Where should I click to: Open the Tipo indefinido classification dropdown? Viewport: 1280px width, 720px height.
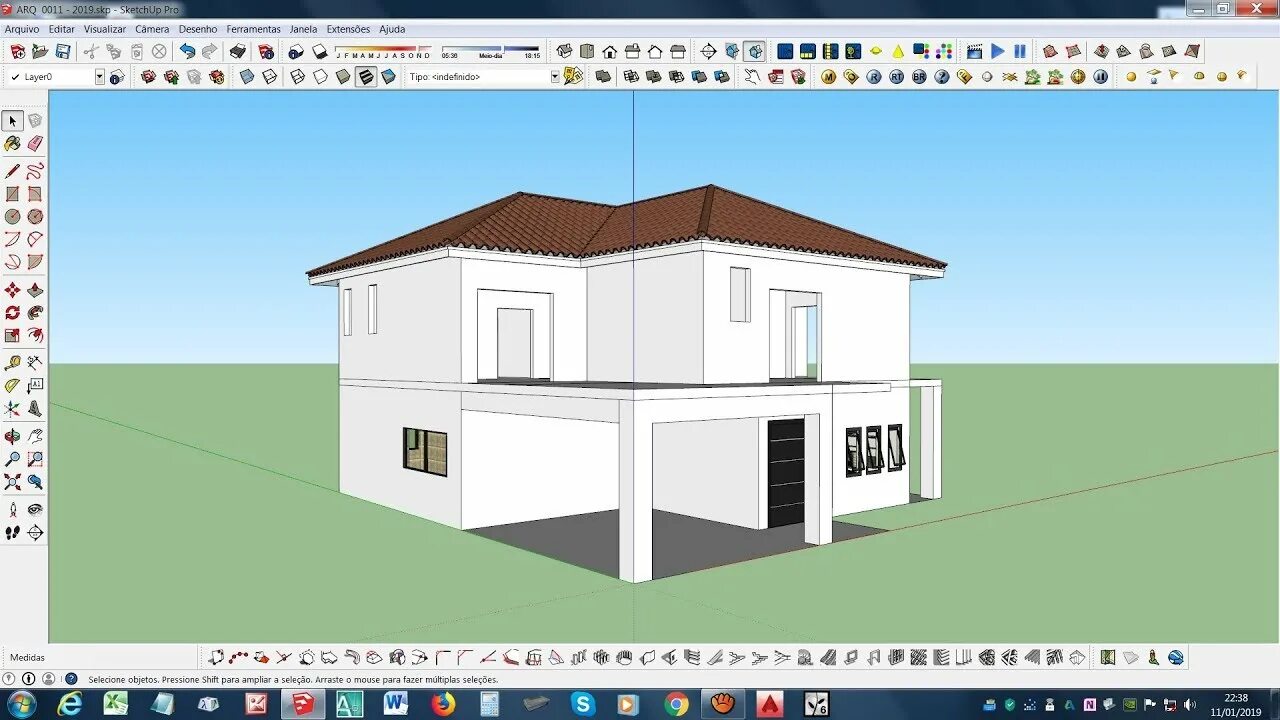point(555,77)
